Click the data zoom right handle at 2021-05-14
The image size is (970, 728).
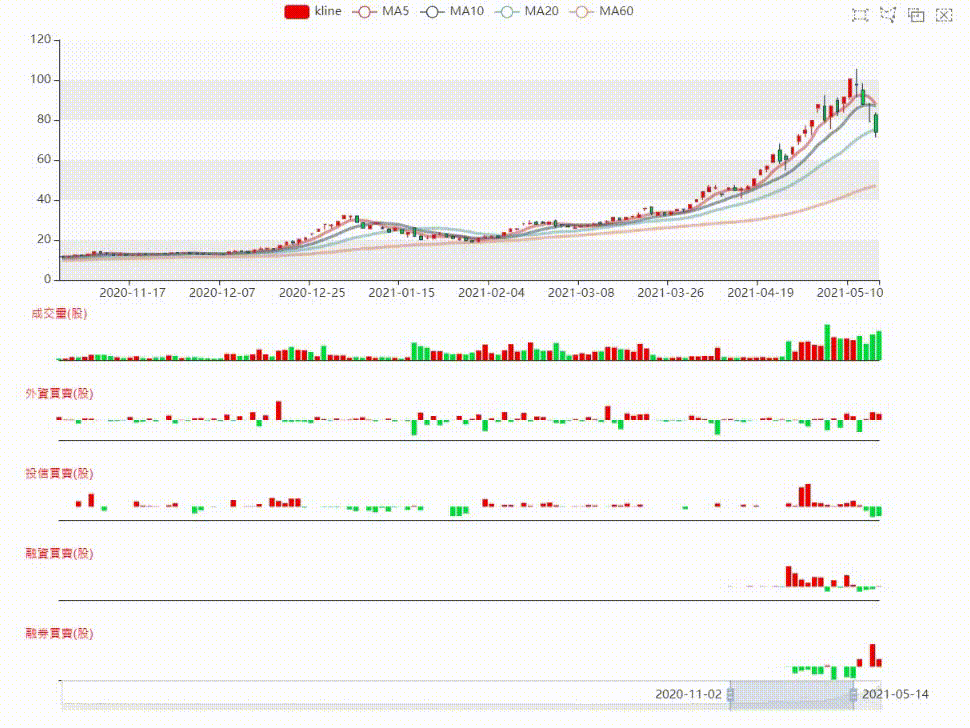point(853,695)
